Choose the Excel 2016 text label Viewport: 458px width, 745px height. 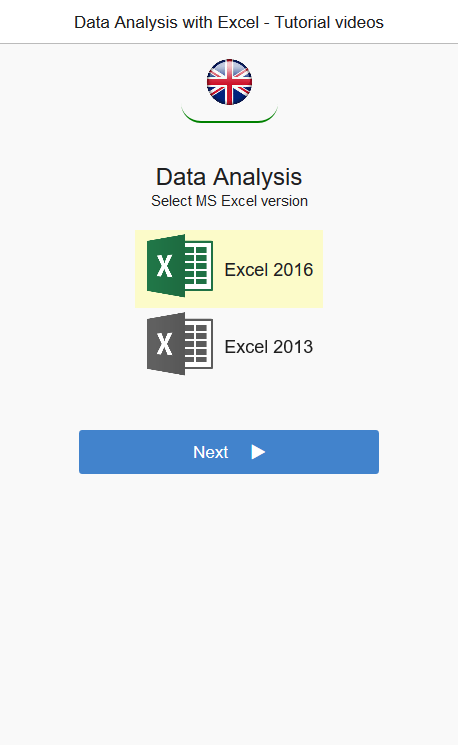coord(268,270)
